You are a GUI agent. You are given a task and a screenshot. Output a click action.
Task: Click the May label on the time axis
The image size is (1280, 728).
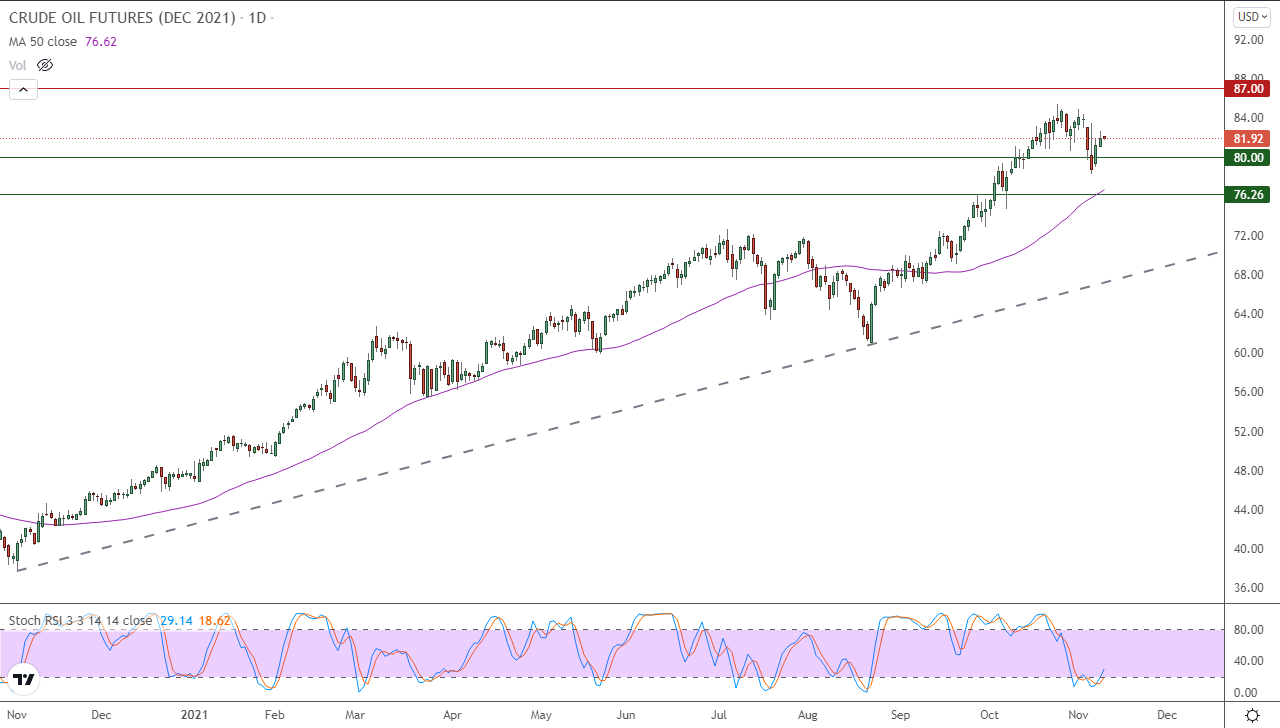click(x=541, y=716)
